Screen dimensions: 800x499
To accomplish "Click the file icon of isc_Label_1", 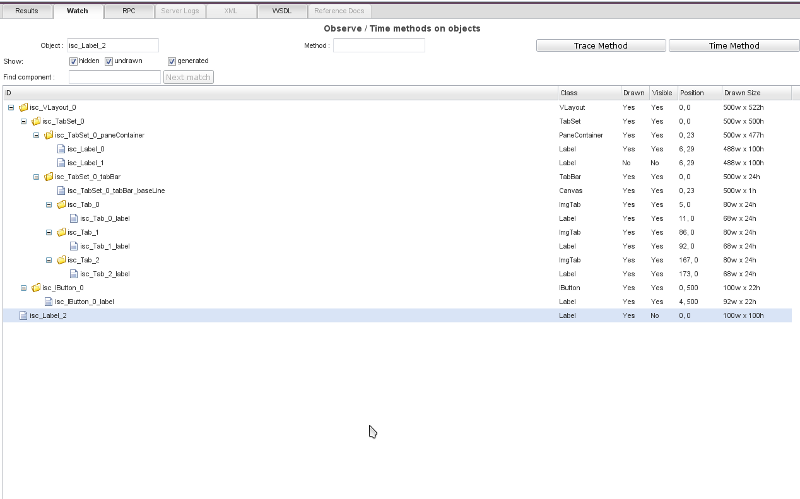I will point(61,162).
